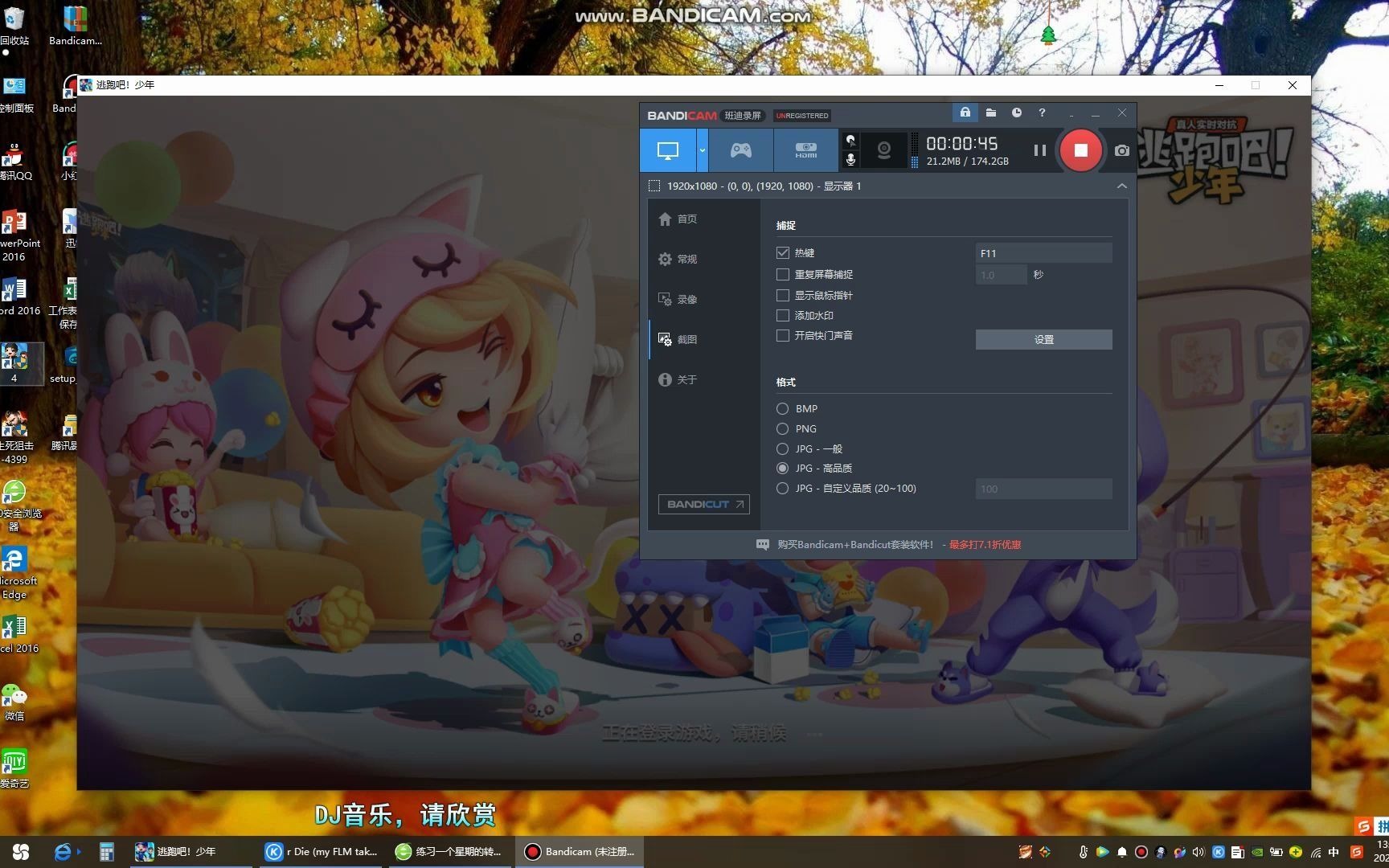Open screen mode dropdown arrow
Image resolution: width=1389 pixels, height=868 pixels.
[703, 150]
